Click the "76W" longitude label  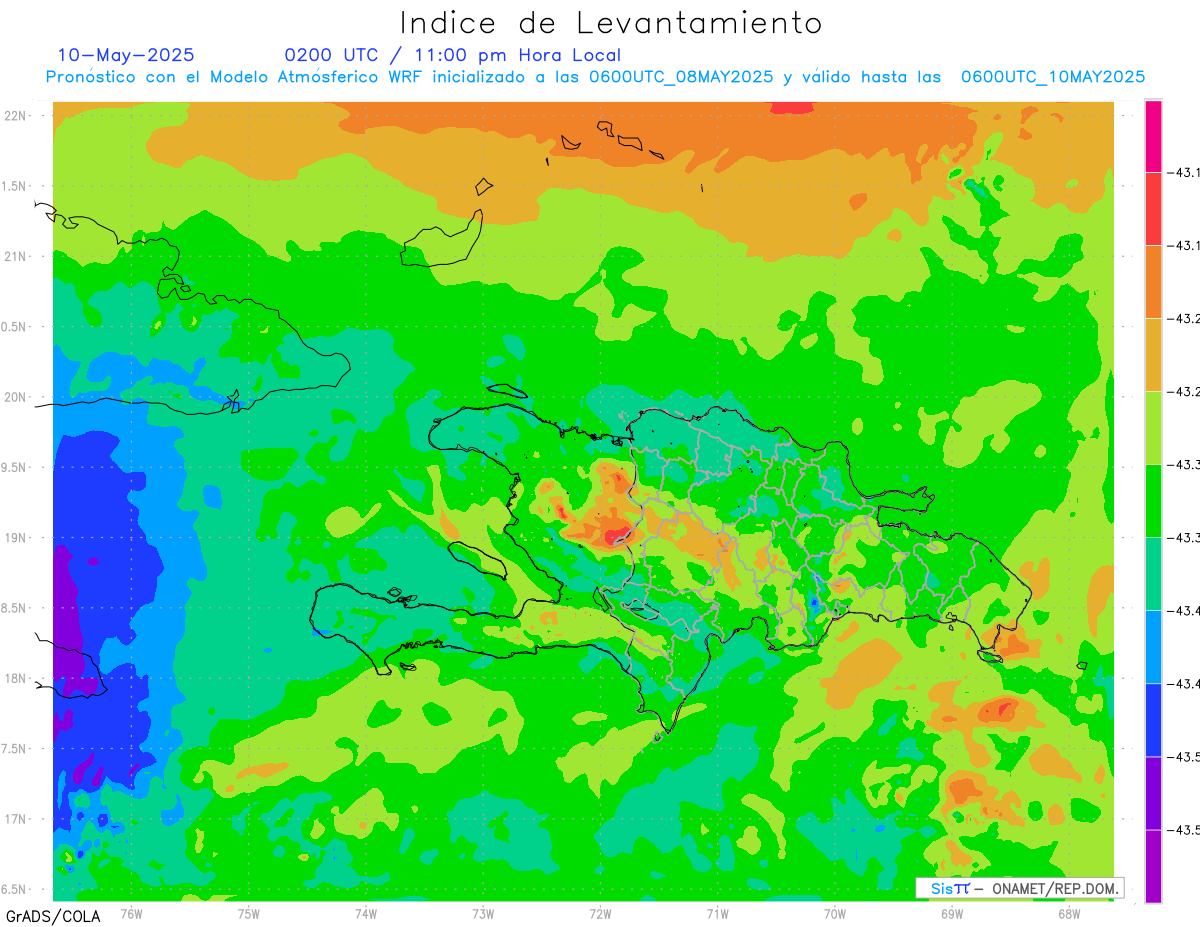(131, 913)
